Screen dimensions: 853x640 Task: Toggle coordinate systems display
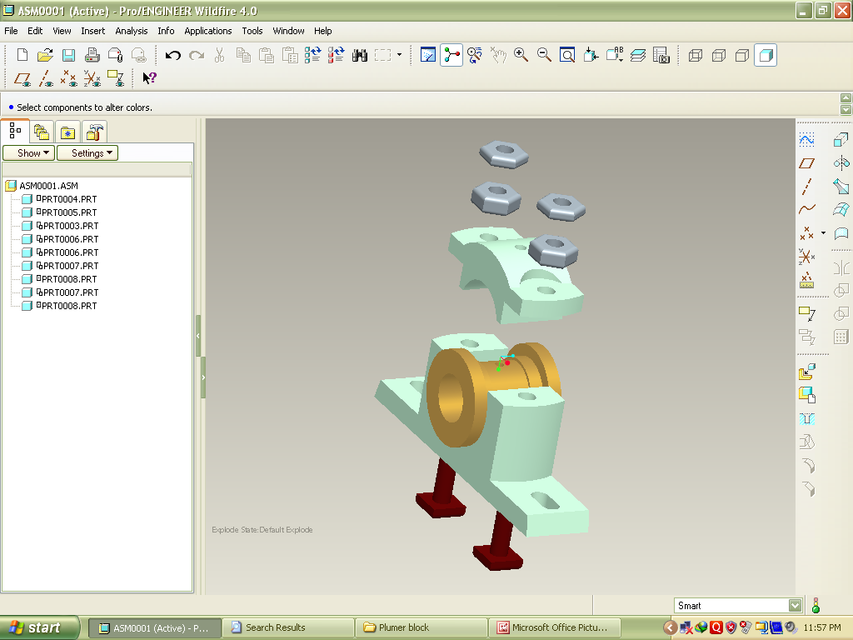92,79
